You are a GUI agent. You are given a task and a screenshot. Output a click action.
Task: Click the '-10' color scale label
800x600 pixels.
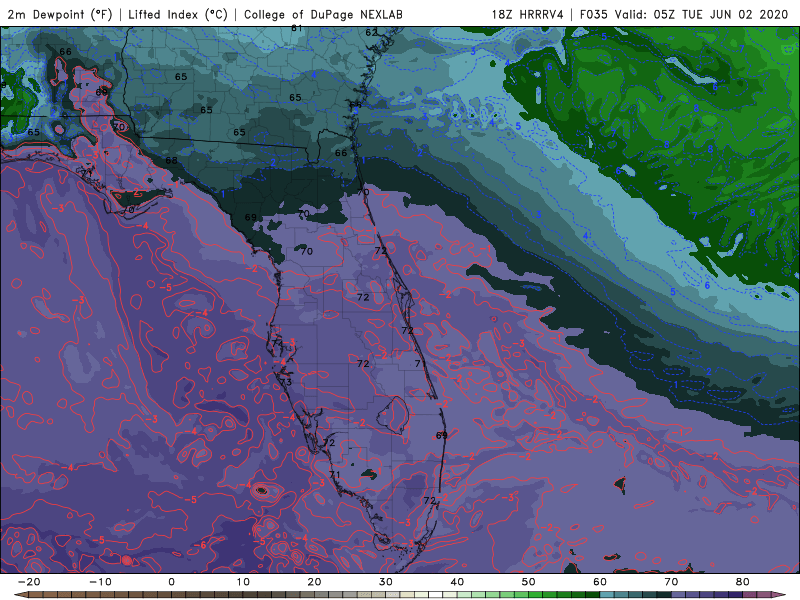click(x=100, y=582)
